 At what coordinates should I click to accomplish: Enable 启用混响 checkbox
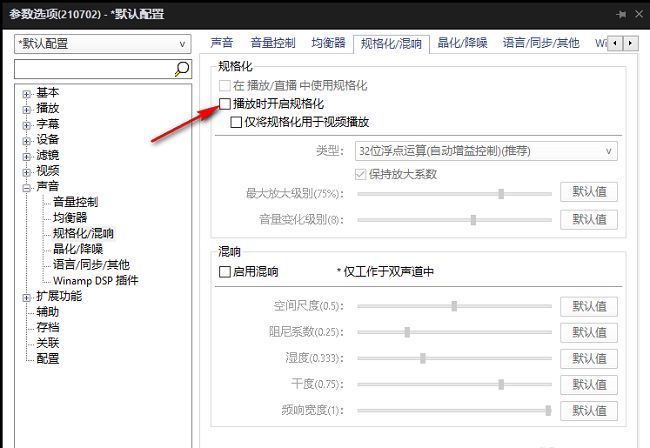(225, 272)
